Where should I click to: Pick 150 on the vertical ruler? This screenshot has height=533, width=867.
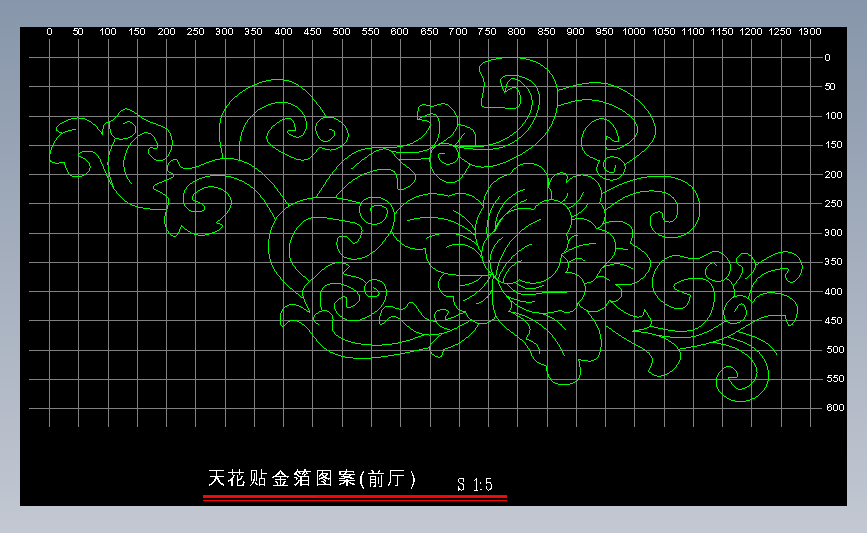[x=833, y=145]
